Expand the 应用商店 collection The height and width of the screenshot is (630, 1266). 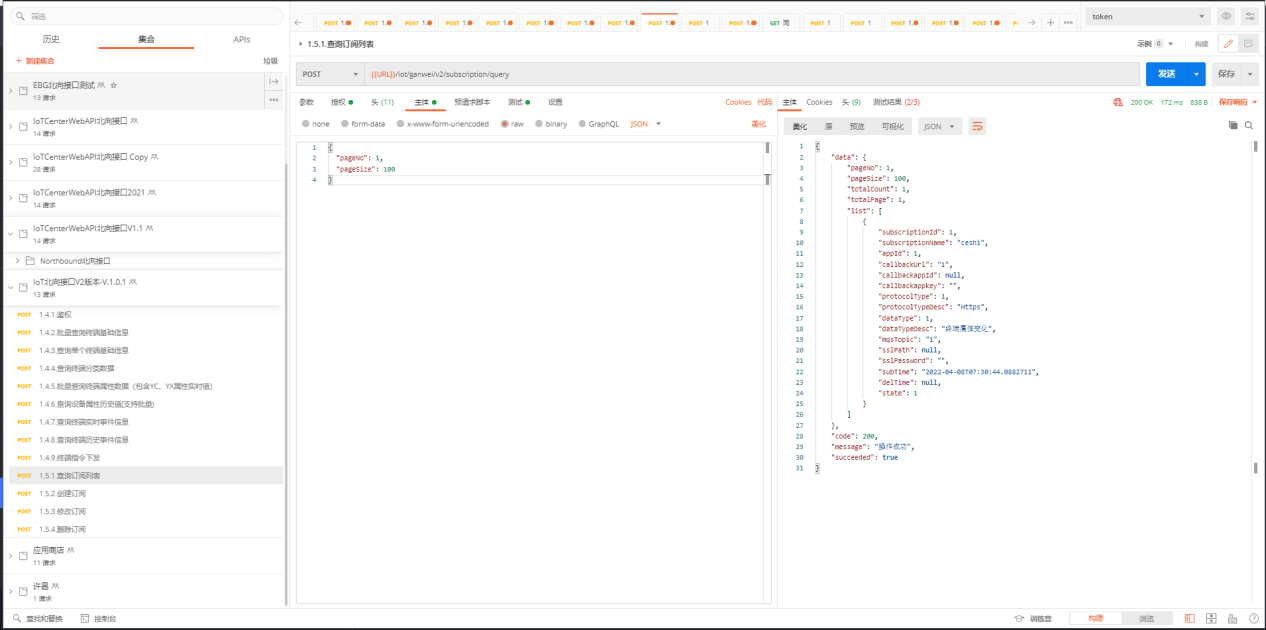click(x=10, y=554)
